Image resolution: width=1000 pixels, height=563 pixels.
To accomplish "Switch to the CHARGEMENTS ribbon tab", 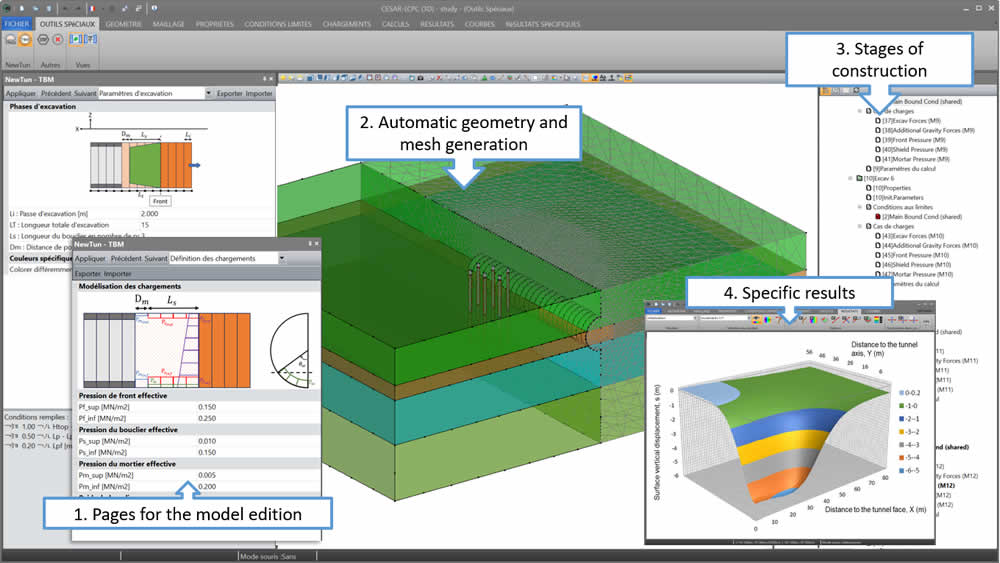I will 346,24.
